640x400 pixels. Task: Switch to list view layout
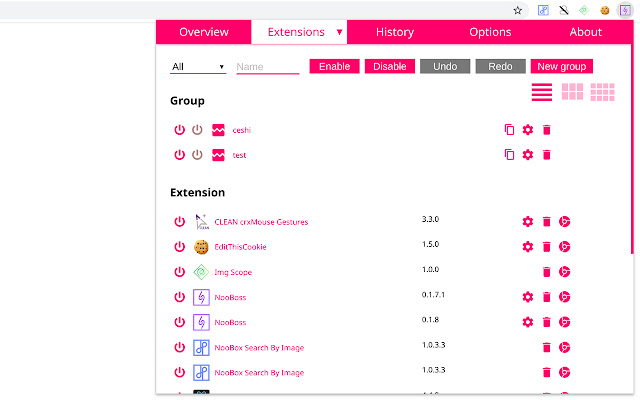[x=542, y=92]
